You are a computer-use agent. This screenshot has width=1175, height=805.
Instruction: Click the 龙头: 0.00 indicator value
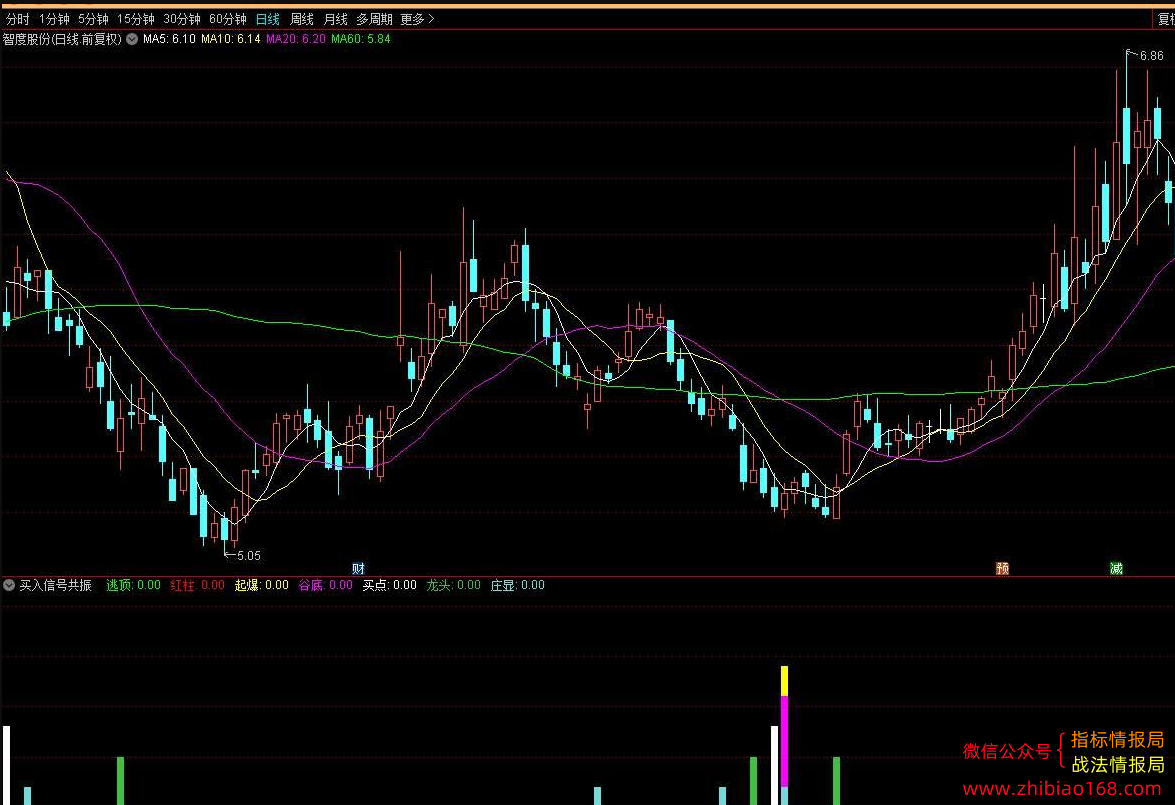coord(454,585)
